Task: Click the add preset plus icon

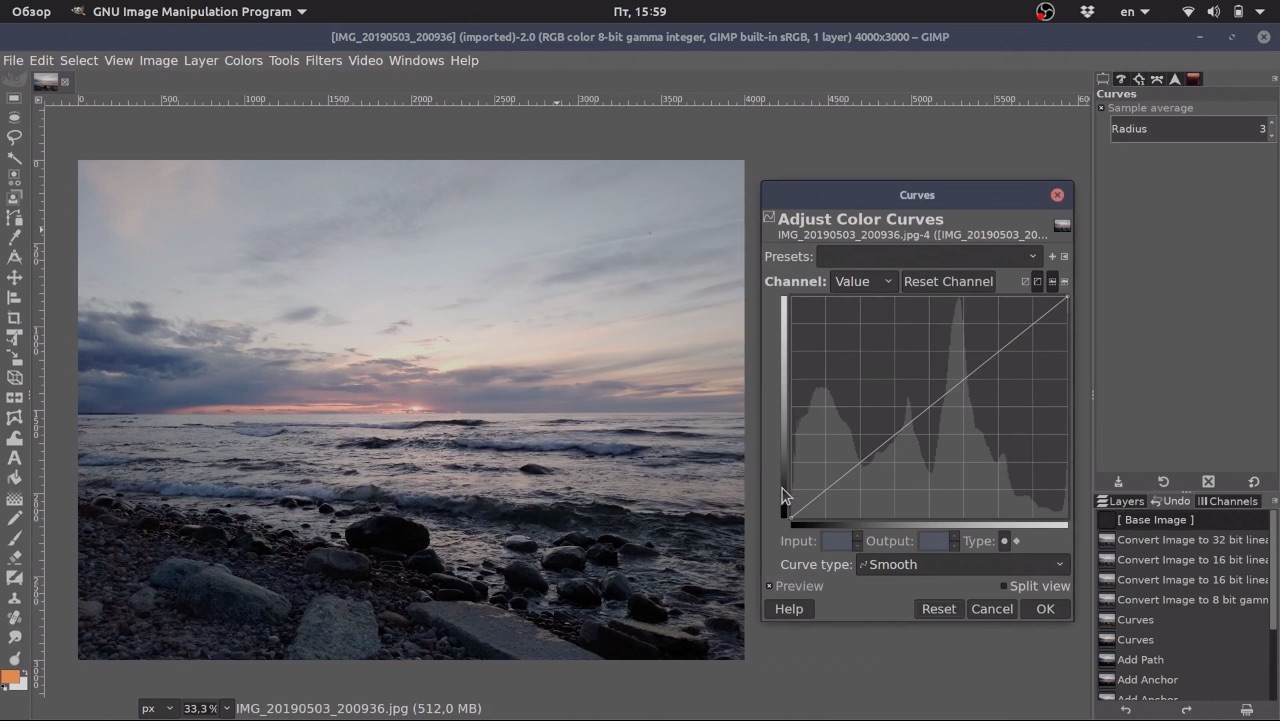Action: pos(1052,257)
